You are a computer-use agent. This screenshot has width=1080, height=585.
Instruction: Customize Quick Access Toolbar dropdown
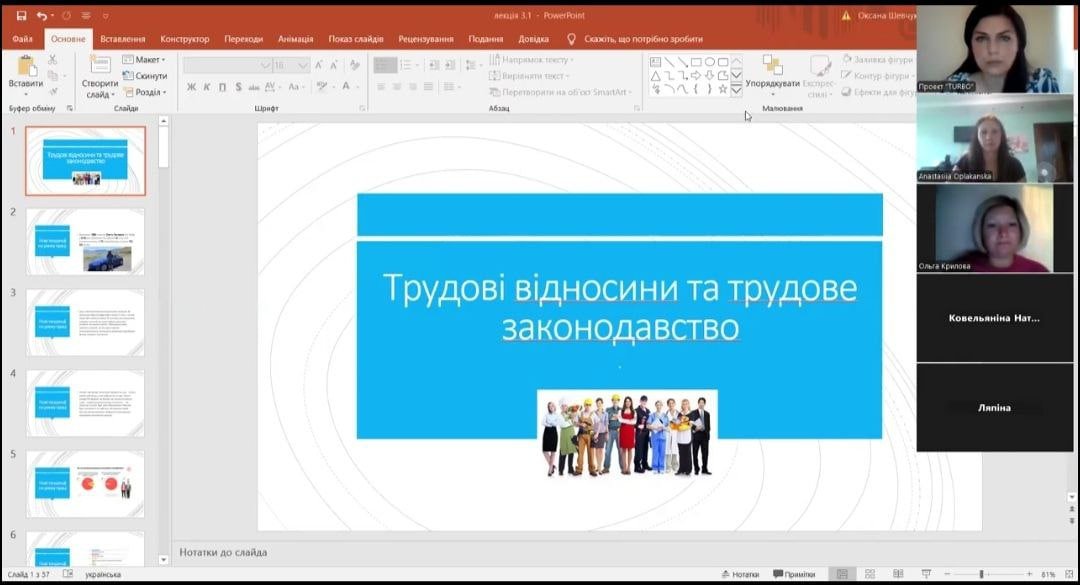tap(105, 15)
